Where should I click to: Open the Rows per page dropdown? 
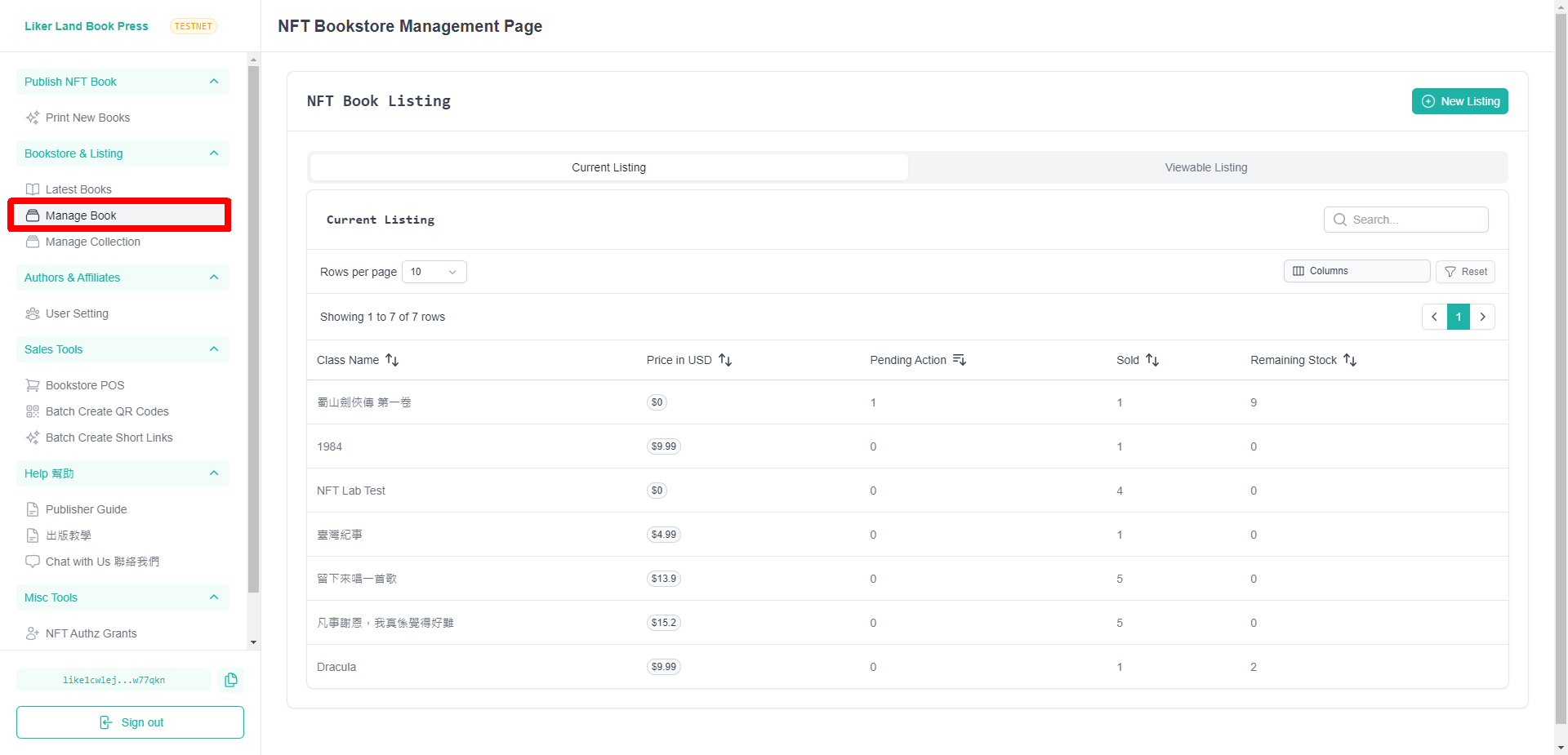click(434, 272)
